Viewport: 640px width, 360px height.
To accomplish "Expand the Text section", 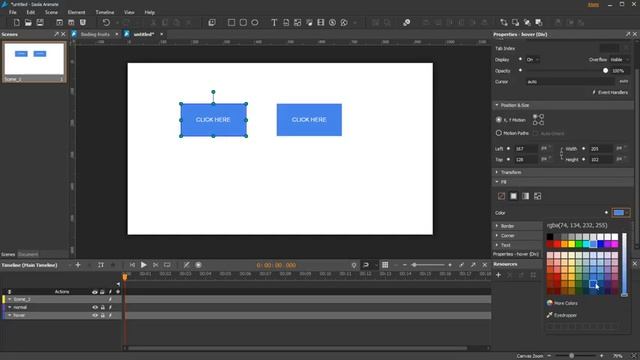I will pos(497,245).
